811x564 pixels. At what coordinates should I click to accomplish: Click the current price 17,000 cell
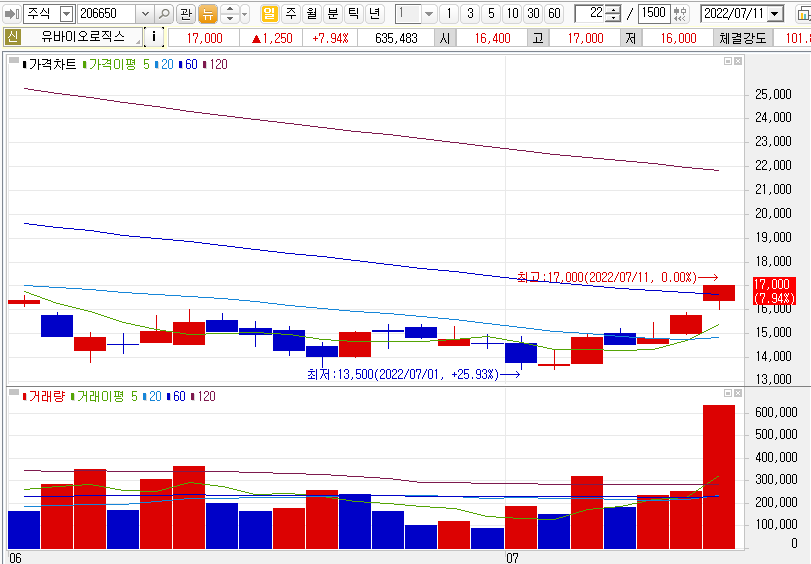204,38
